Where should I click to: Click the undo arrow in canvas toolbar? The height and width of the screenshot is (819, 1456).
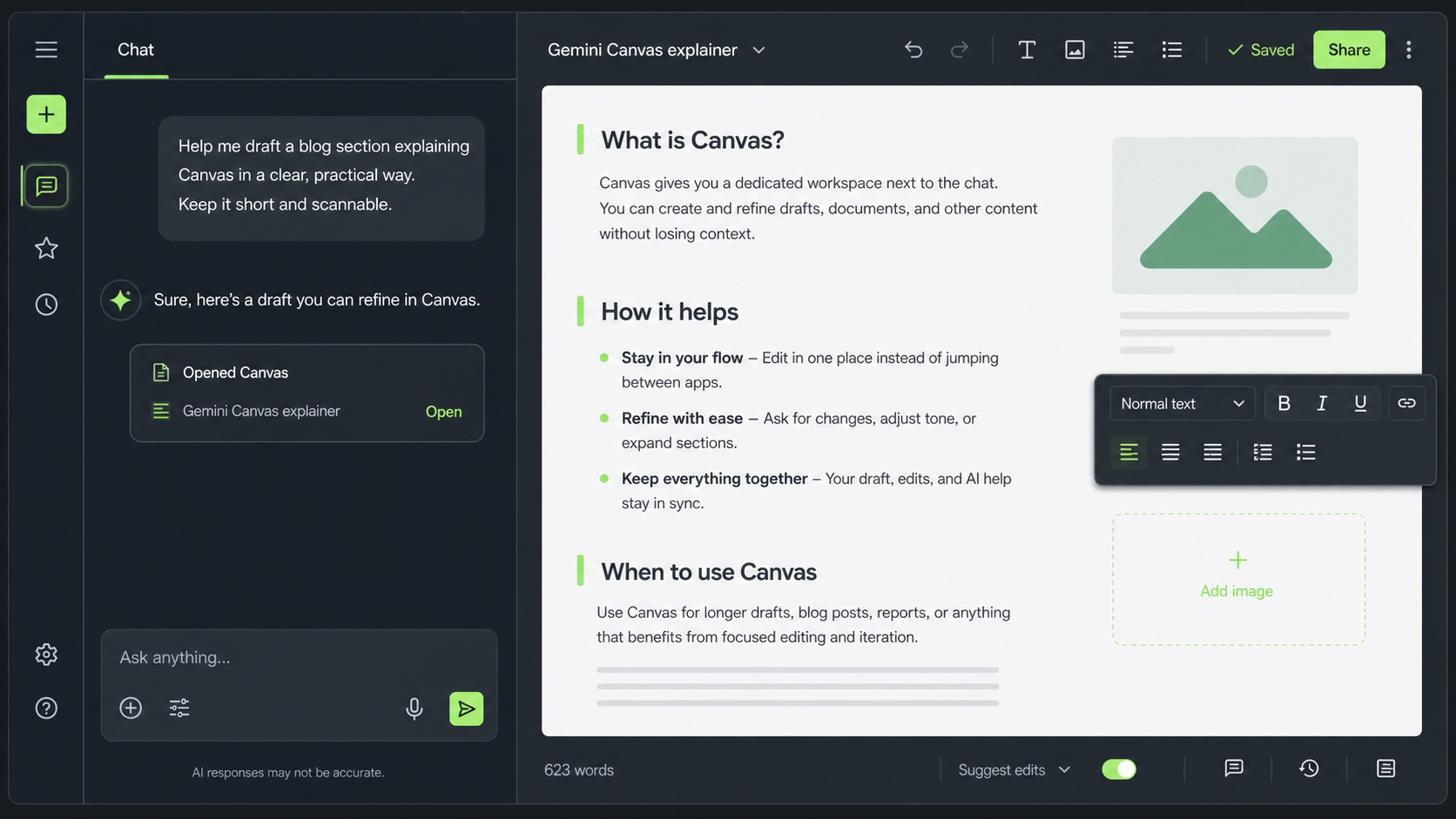913,50
